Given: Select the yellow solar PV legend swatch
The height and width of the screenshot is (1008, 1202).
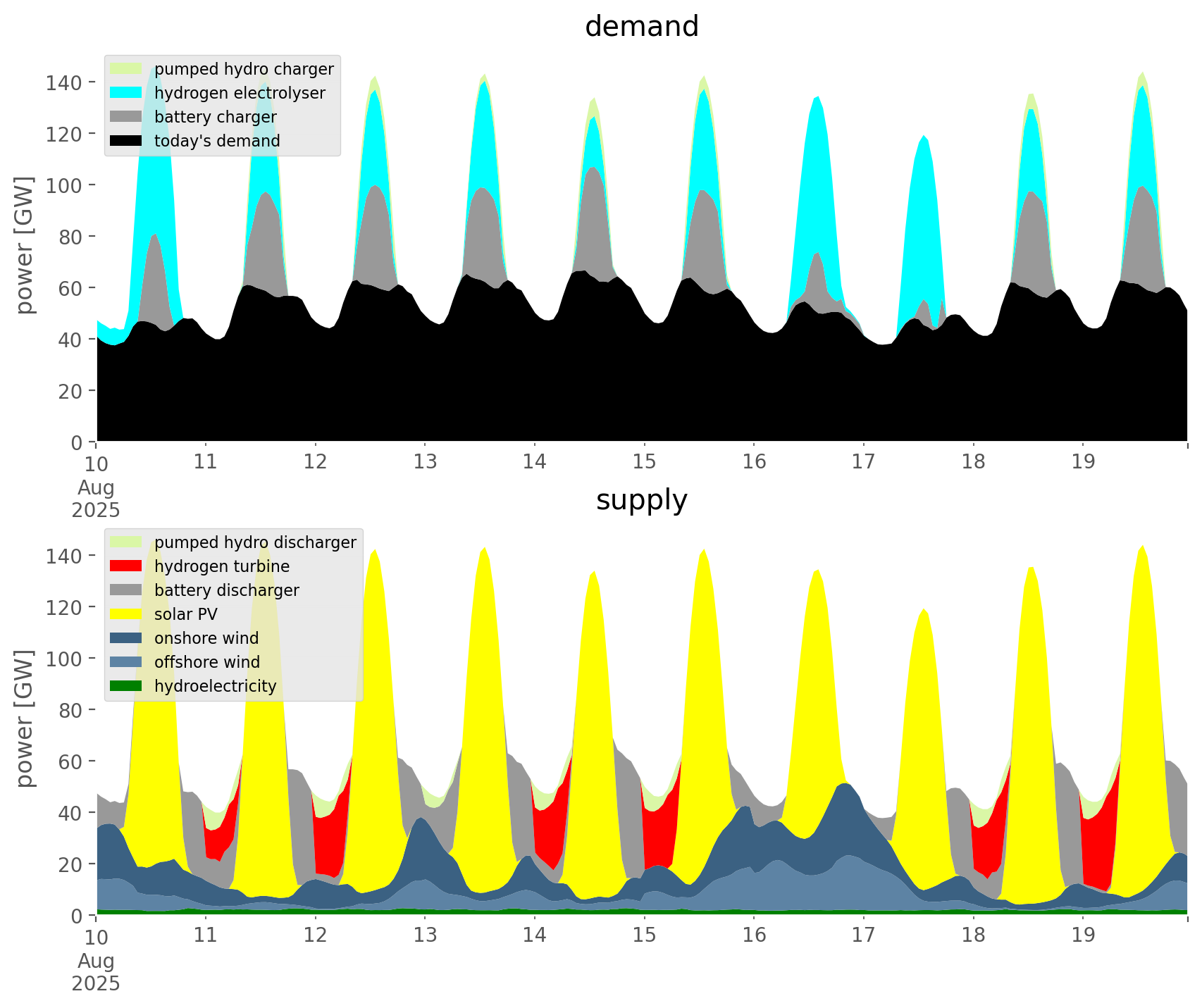Looking at the screenshot, I should [x=126, y=614].
